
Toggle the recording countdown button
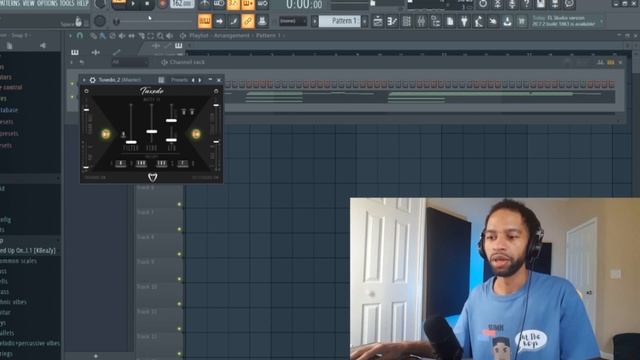point(233,4)
